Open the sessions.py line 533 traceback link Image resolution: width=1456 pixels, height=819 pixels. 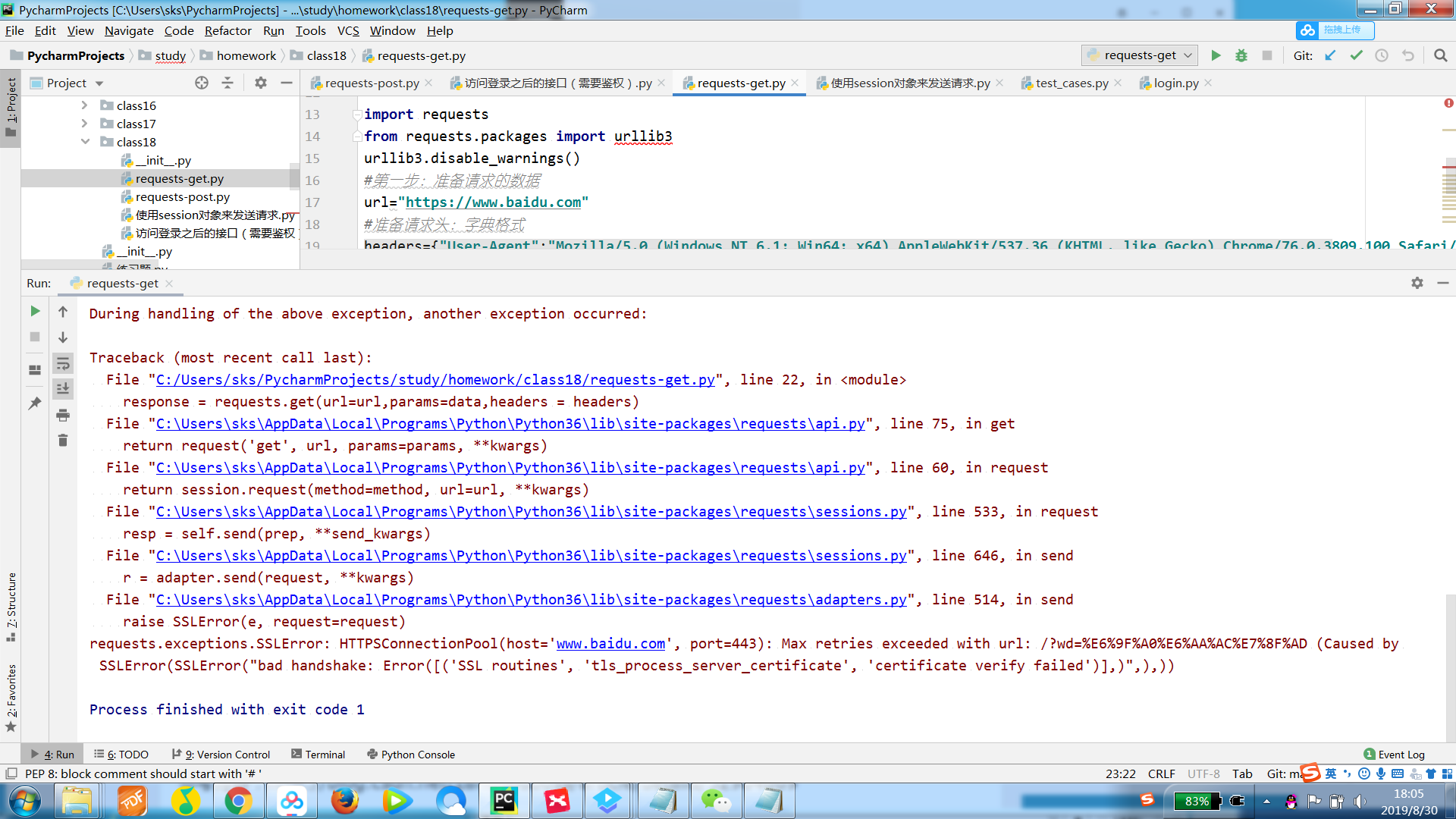pos(531,512)
